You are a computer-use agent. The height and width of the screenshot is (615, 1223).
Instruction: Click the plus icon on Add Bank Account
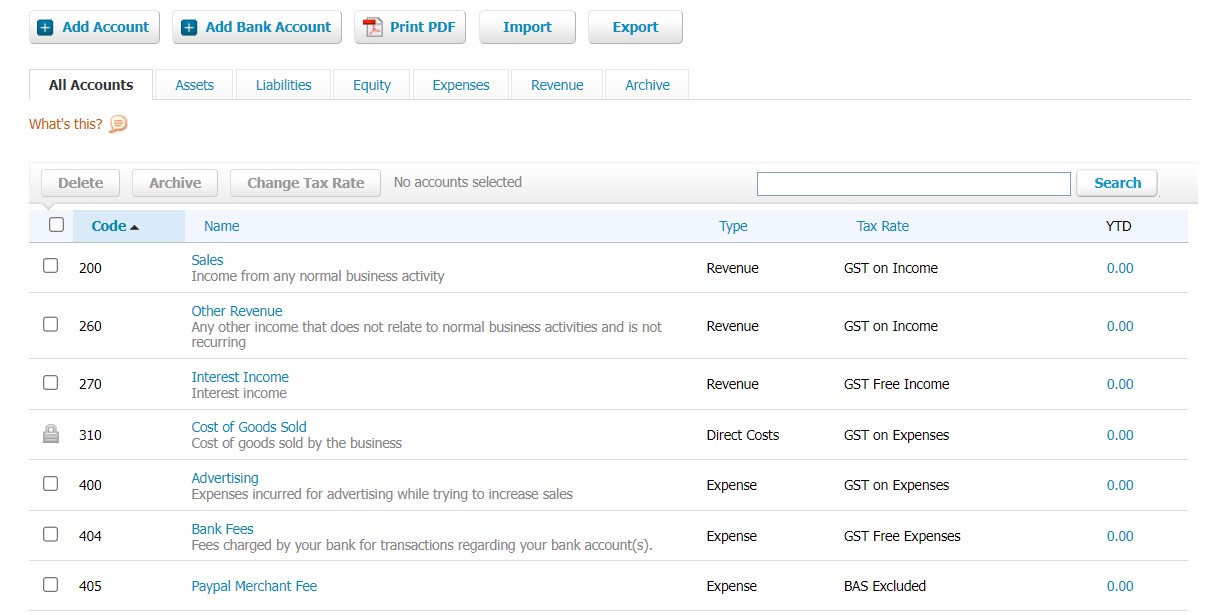(188, 28)
